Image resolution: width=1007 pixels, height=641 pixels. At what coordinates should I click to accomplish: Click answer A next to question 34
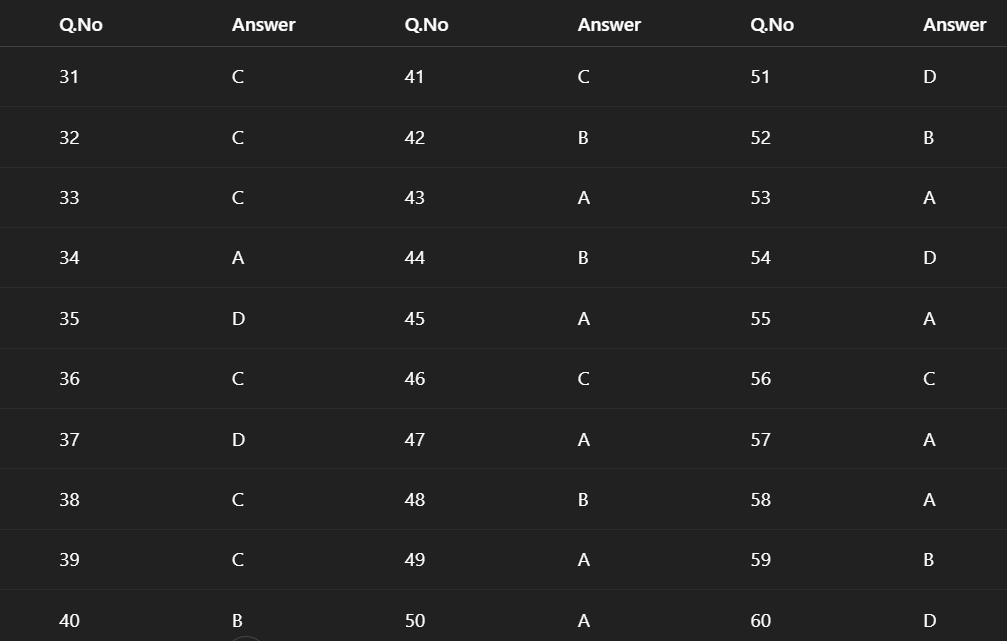(238, 258)
